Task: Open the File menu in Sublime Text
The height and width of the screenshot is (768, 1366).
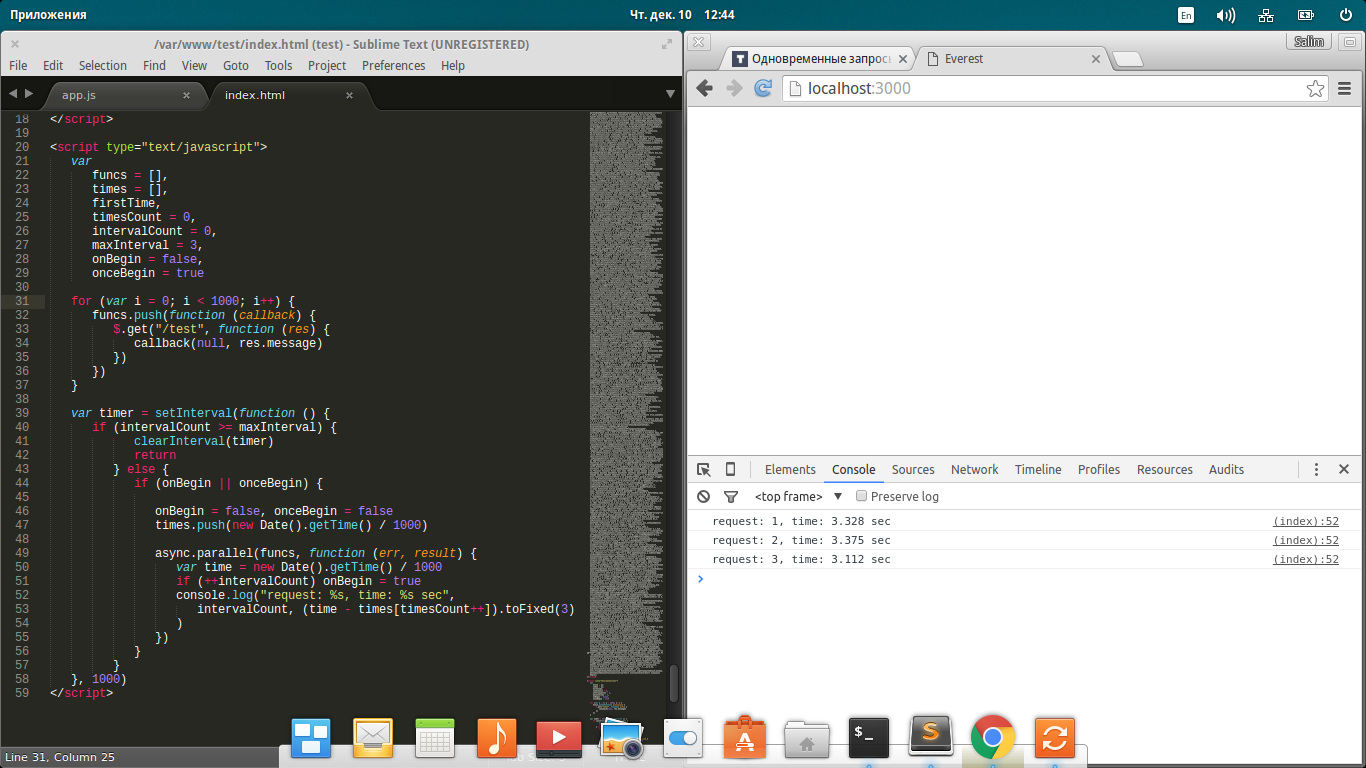Action: 18,65
